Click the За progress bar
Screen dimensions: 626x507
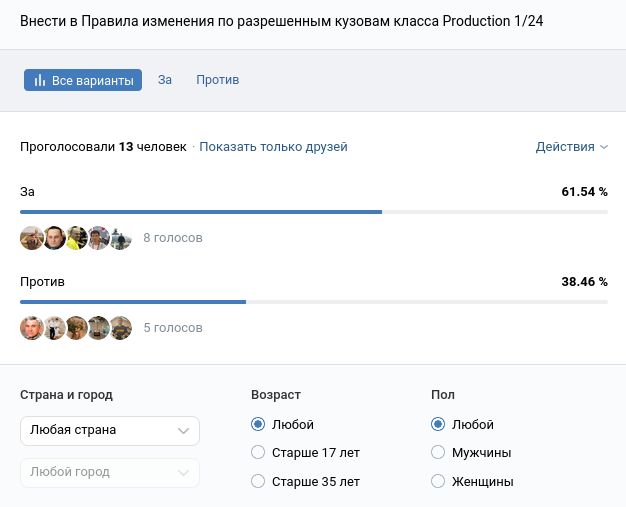[x=313, y=212]
